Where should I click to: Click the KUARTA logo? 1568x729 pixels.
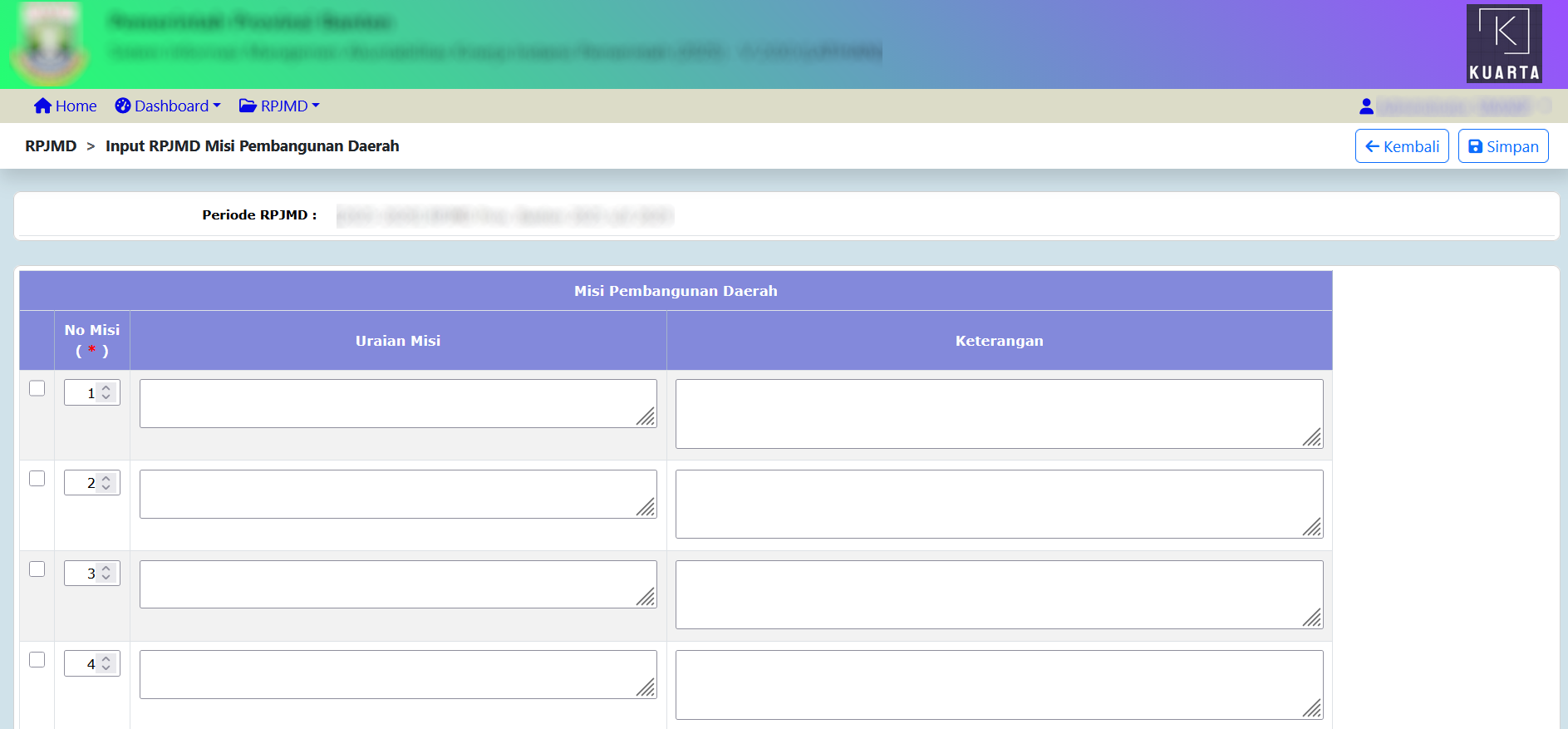(x=1504, y=43)
